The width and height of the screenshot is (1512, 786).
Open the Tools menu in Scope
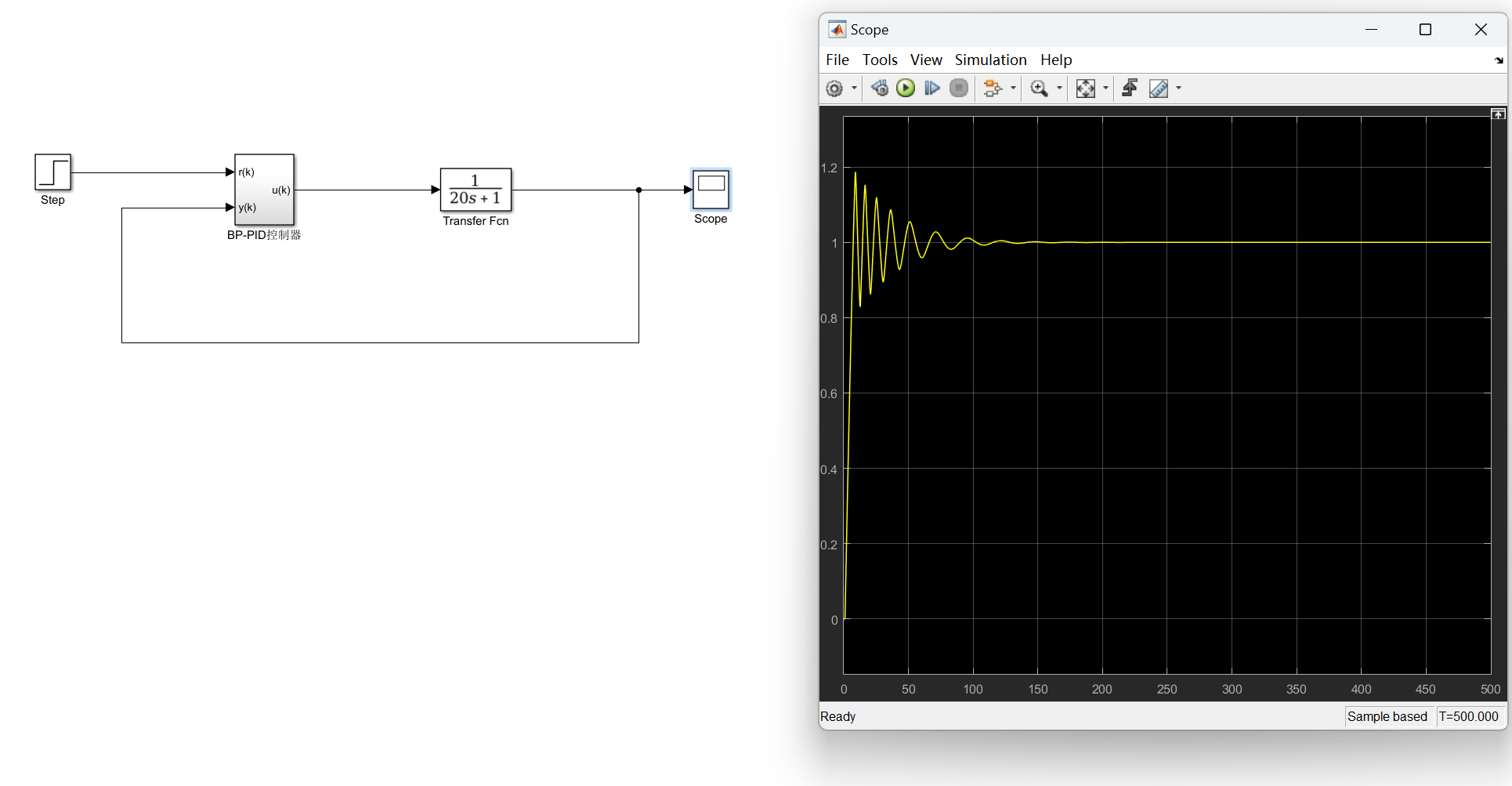tap(880, 60)
